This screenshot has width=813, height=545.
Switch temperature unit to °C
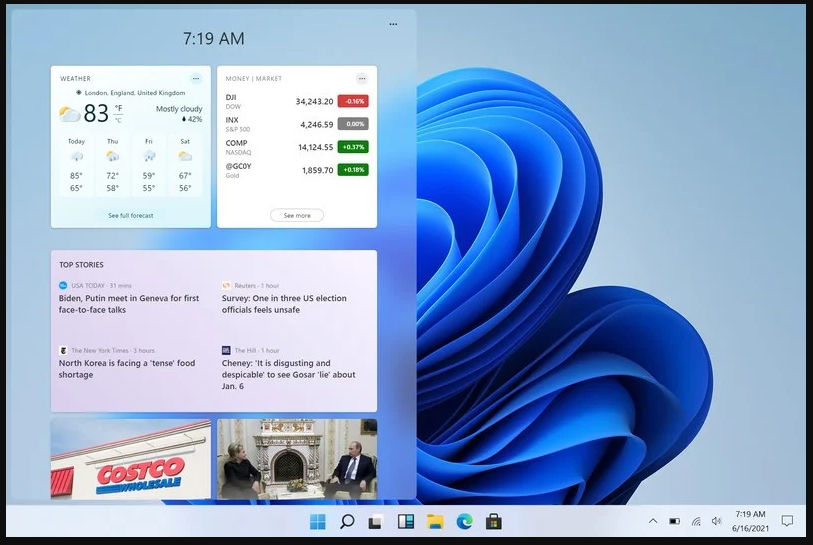(x=118, y=120)
